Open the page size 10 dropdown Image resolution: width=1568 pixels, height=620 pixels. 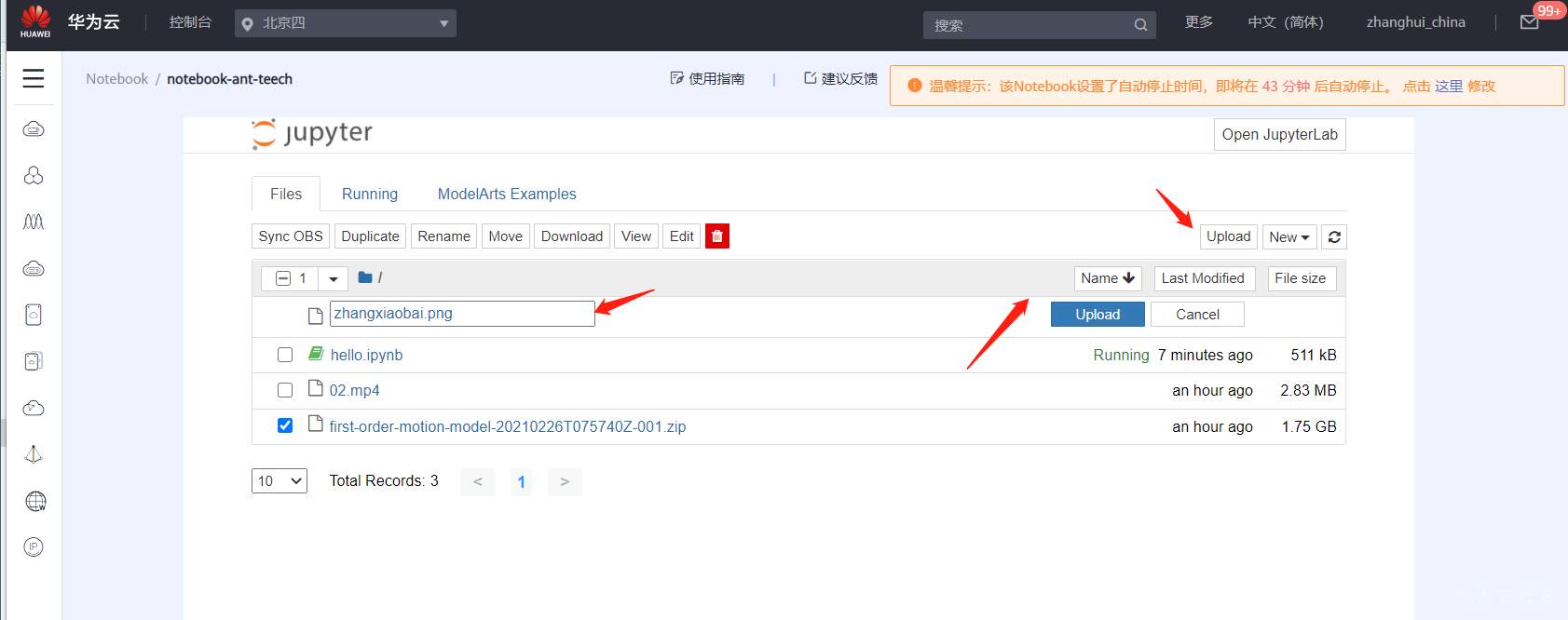click(x=280, y=480)
